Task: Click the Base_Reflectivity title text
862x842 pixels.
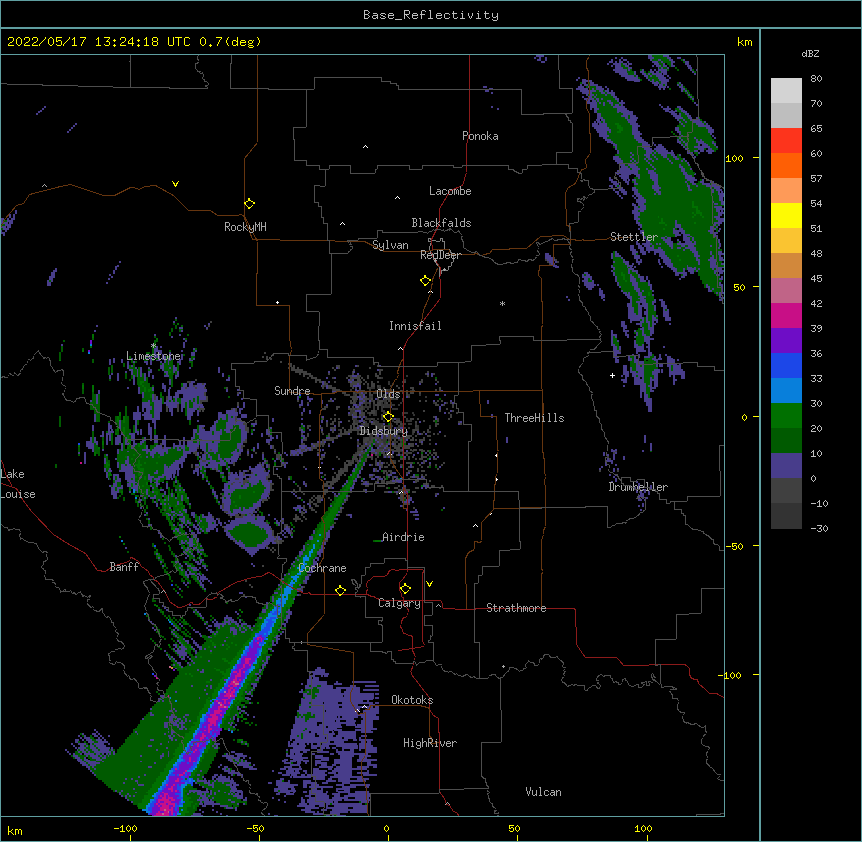Action: pyautogui.click(x=431, y=15)
